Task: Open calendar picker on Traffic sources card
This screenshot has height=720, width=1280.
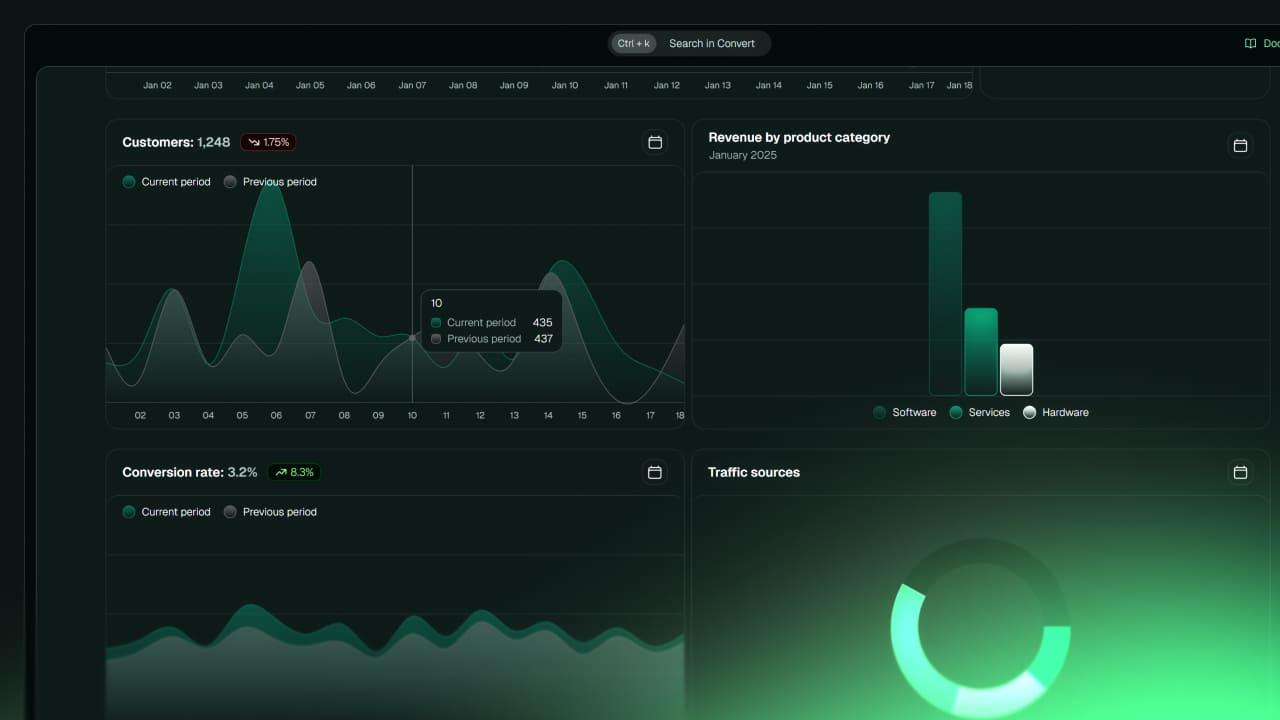Action: click(x=1240, y=472)
